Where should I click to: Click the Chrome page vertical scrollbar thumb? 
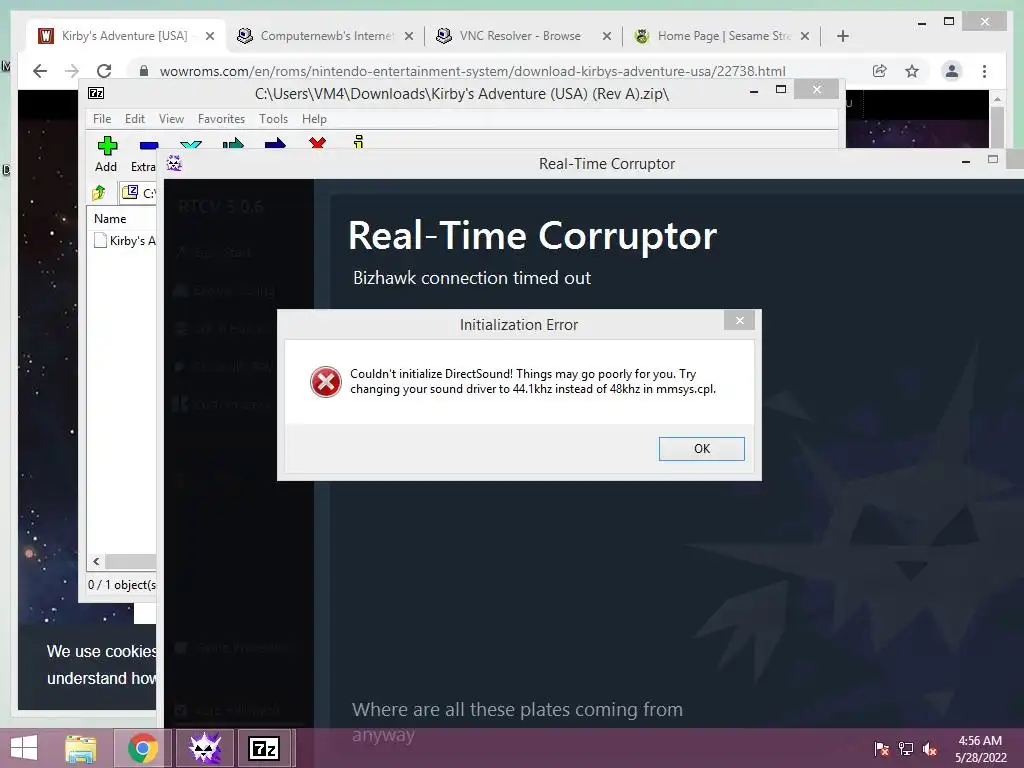(x=997, y=125)
